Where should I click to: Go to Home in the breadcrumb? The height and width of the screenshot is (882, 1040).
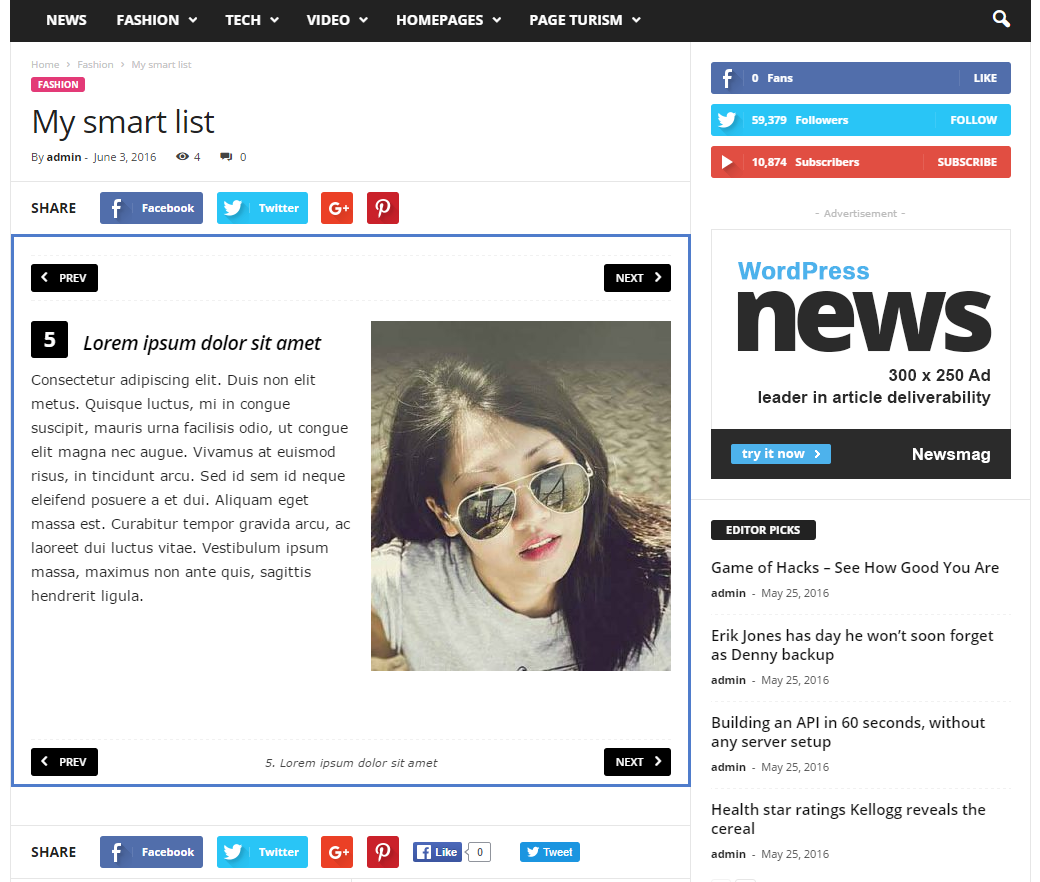coord(45,64)
